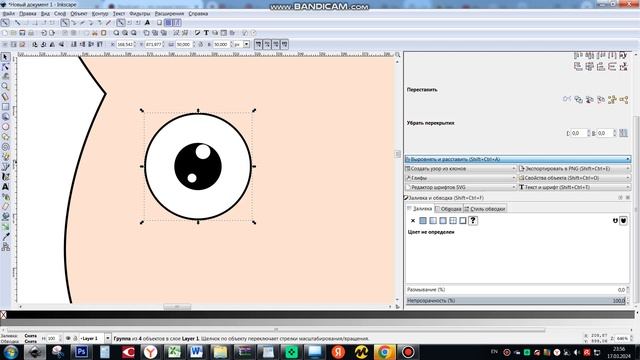Select the Rectangle tool

5,107
